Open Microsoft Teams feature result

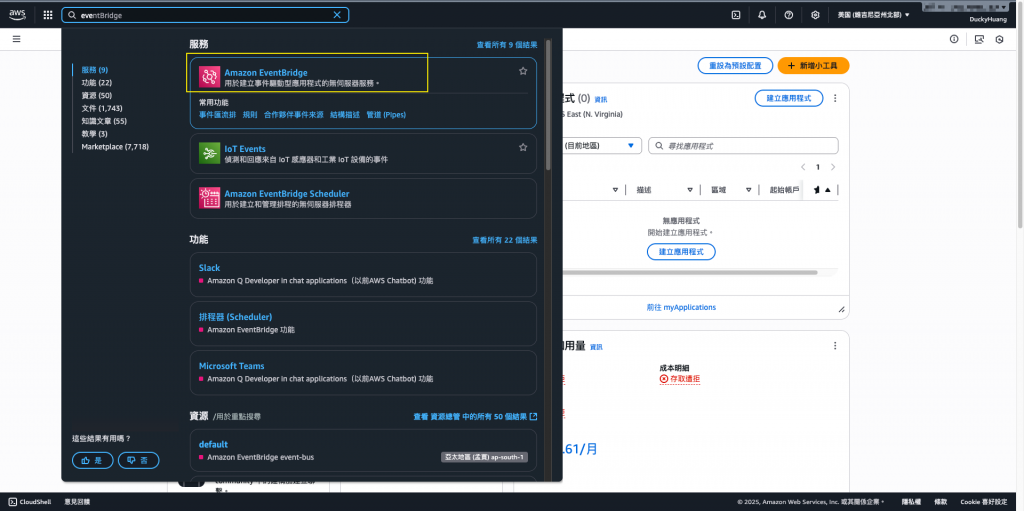232,366
